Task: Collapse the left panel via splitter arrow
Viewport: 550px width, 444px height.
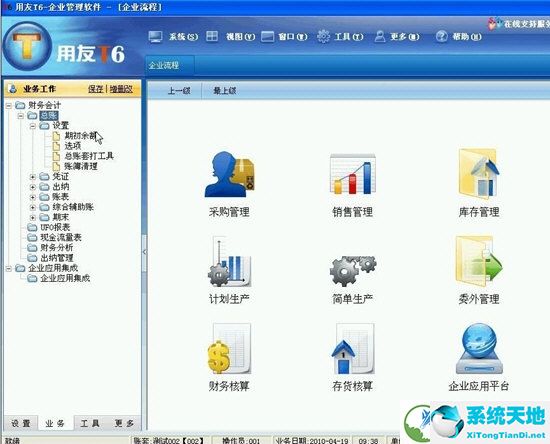Action: click(x=144, y=252)
